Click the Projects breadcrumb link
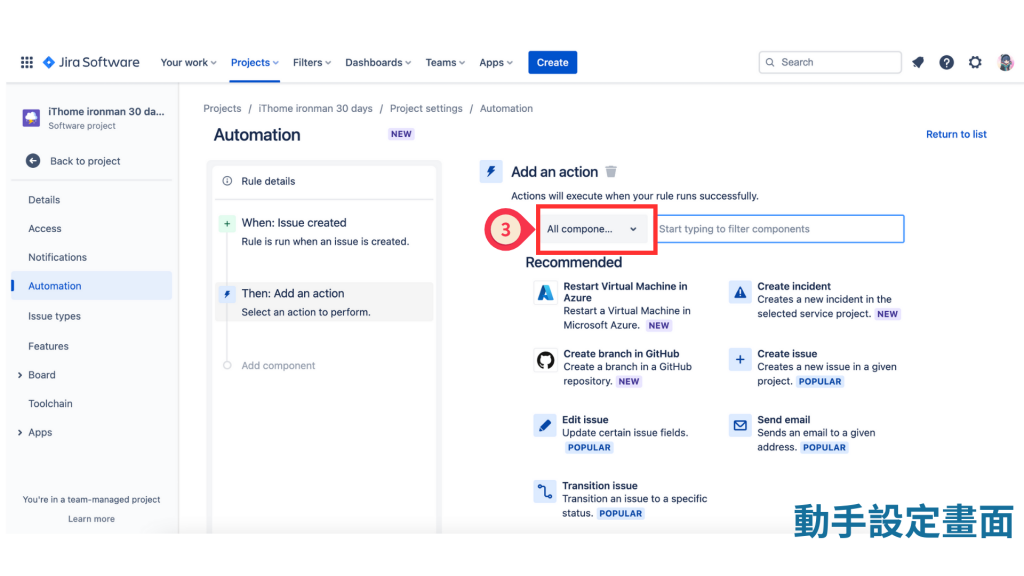 click(x=222, y=108)
